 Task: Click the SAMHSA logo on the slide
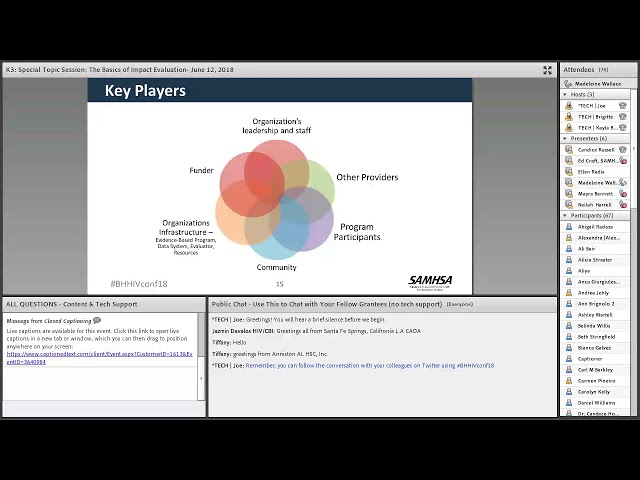click(430, 282)
